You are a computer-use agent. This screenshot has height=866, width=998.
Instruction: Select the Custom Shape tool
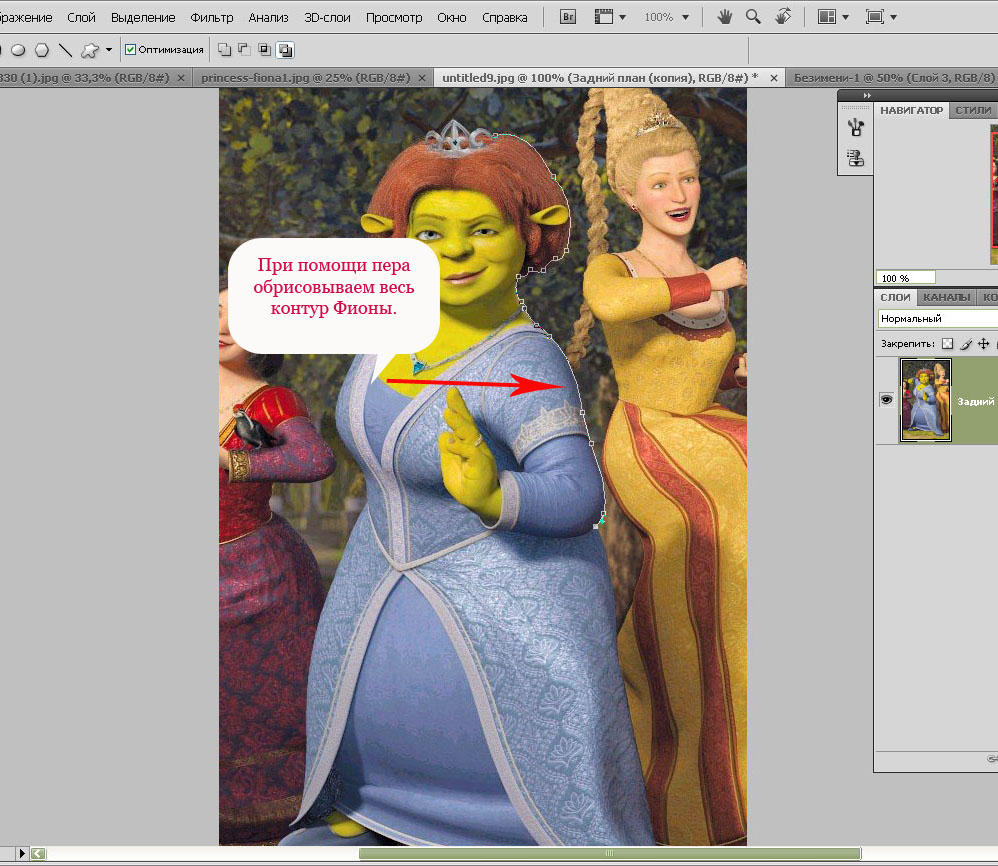pyautogui.click(x=90, y=50)
